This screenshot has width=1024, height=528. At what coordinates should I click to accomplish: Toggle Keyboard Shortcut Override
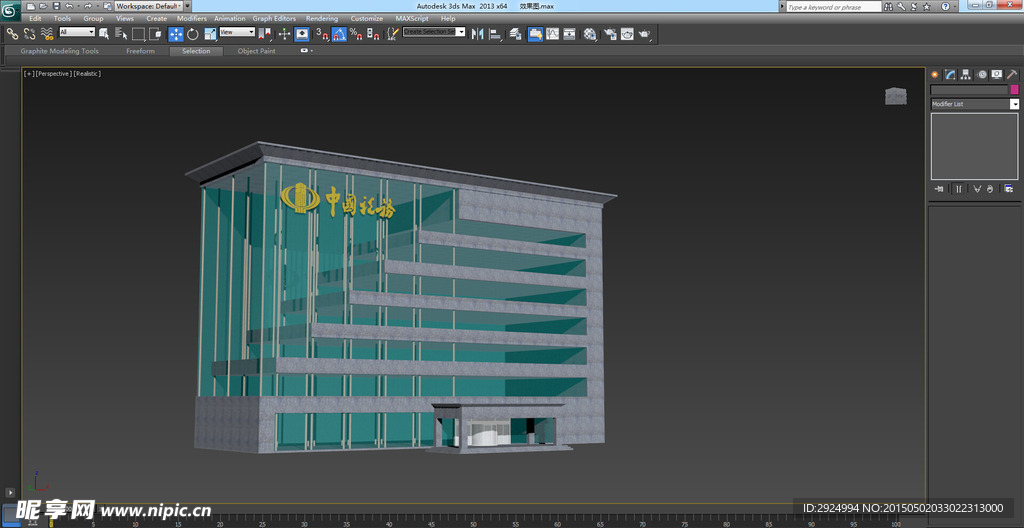[x=302, y=34]
